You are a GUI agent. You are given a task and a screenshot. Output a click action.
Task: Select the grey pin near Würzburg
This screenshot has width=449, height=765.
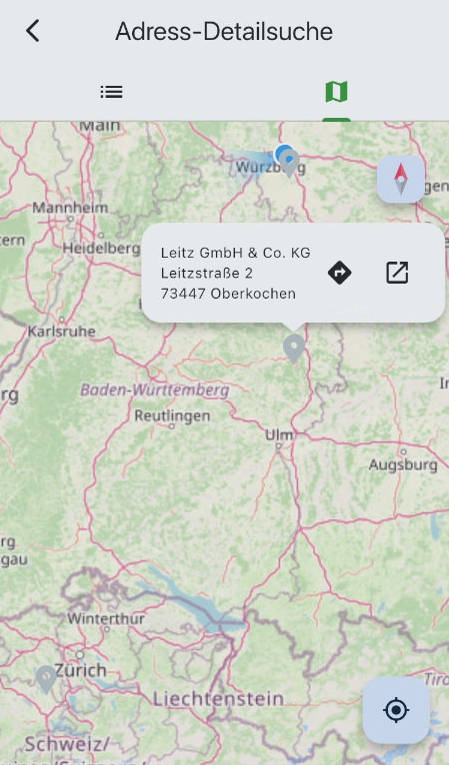(291, 163)
